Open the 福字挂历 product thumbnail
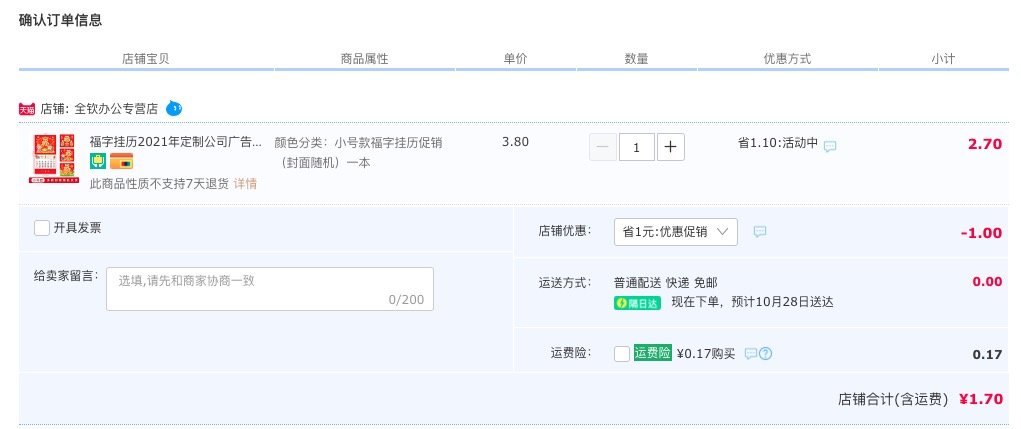This screenshot has height=429, width=1021. tap(53, 158)
